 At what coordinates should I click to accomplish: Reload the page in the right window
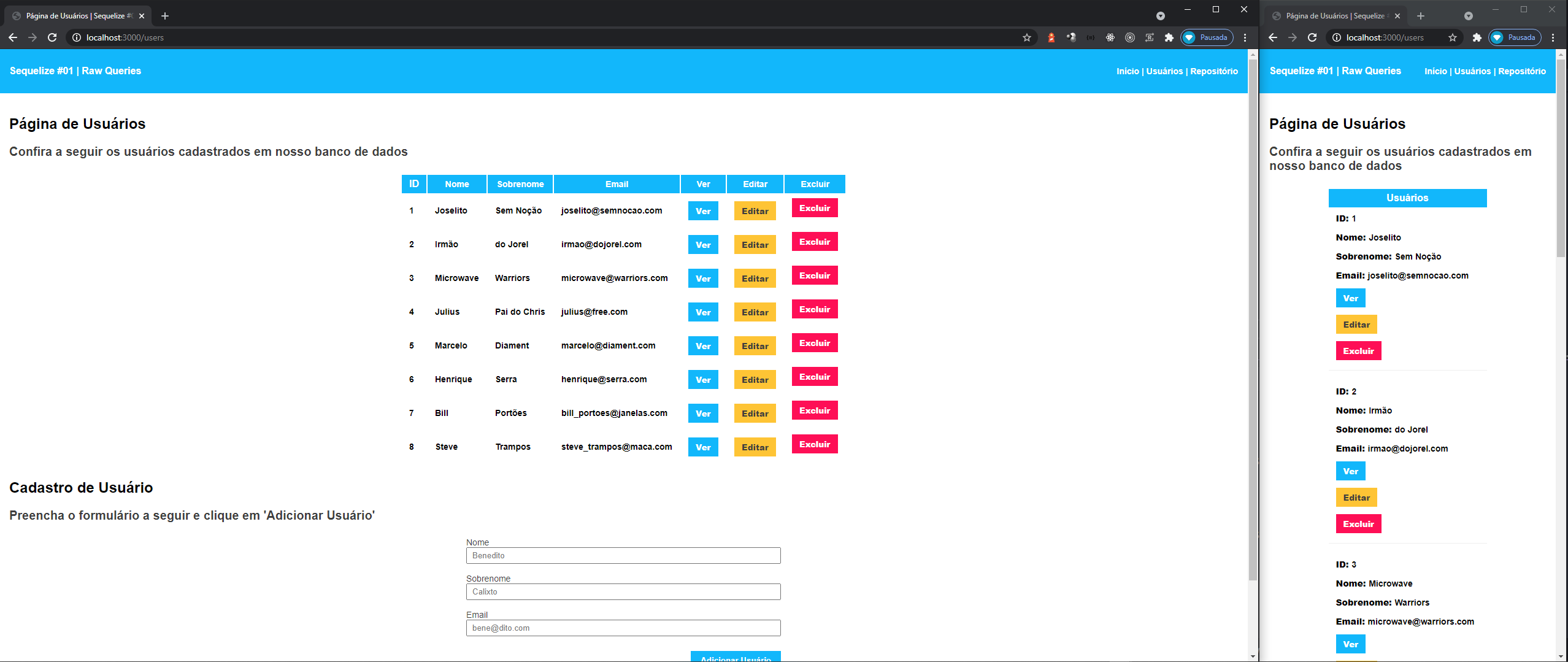click(1312, 37)
